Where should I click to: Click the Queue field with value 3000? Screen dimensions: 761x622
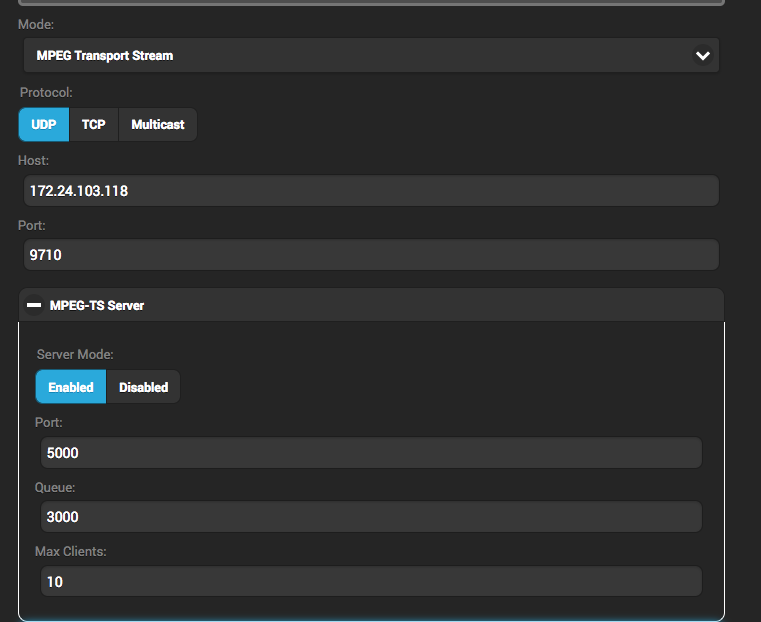370,517
